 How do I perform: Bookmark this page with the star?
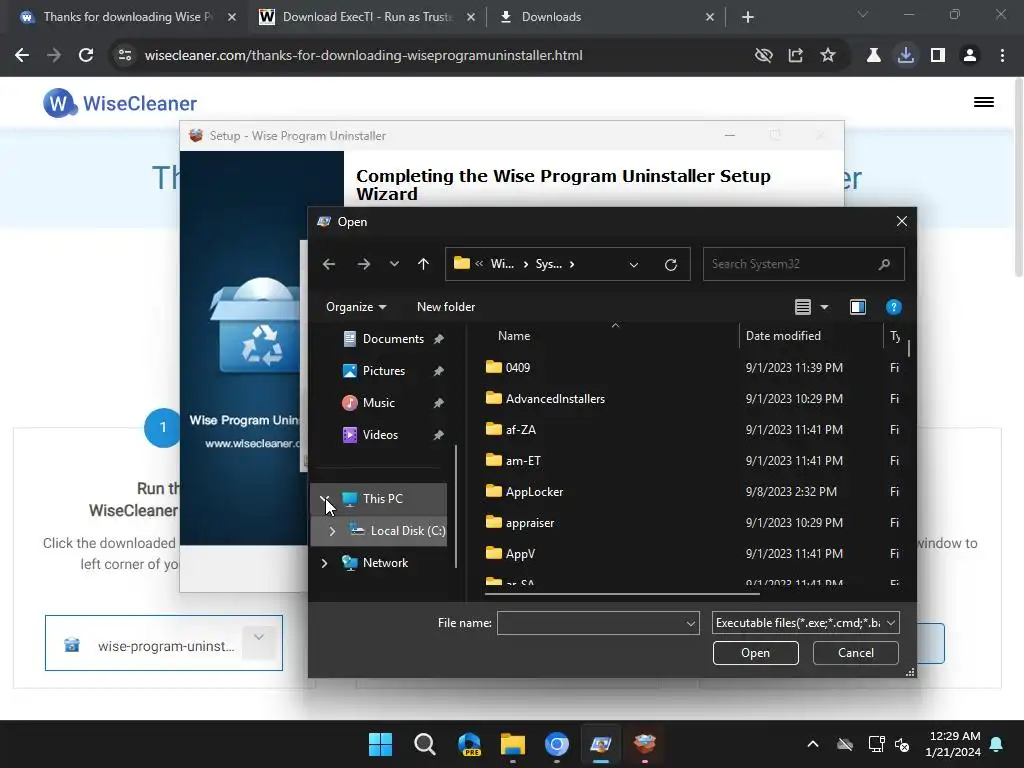coord(827,56)
